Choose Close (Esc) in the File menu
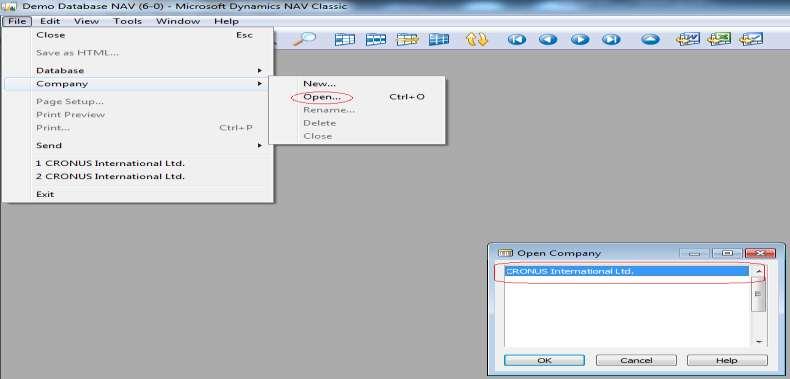 point(138,35)
